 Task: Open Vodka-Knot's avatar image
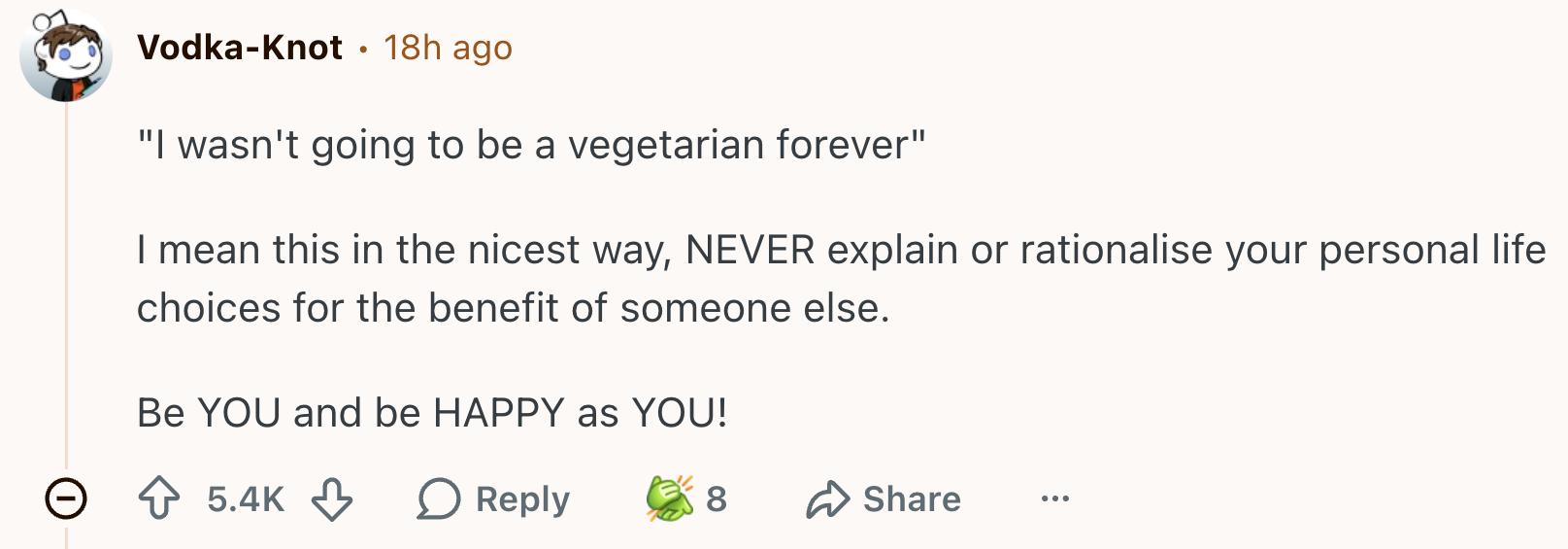(65, 55)
